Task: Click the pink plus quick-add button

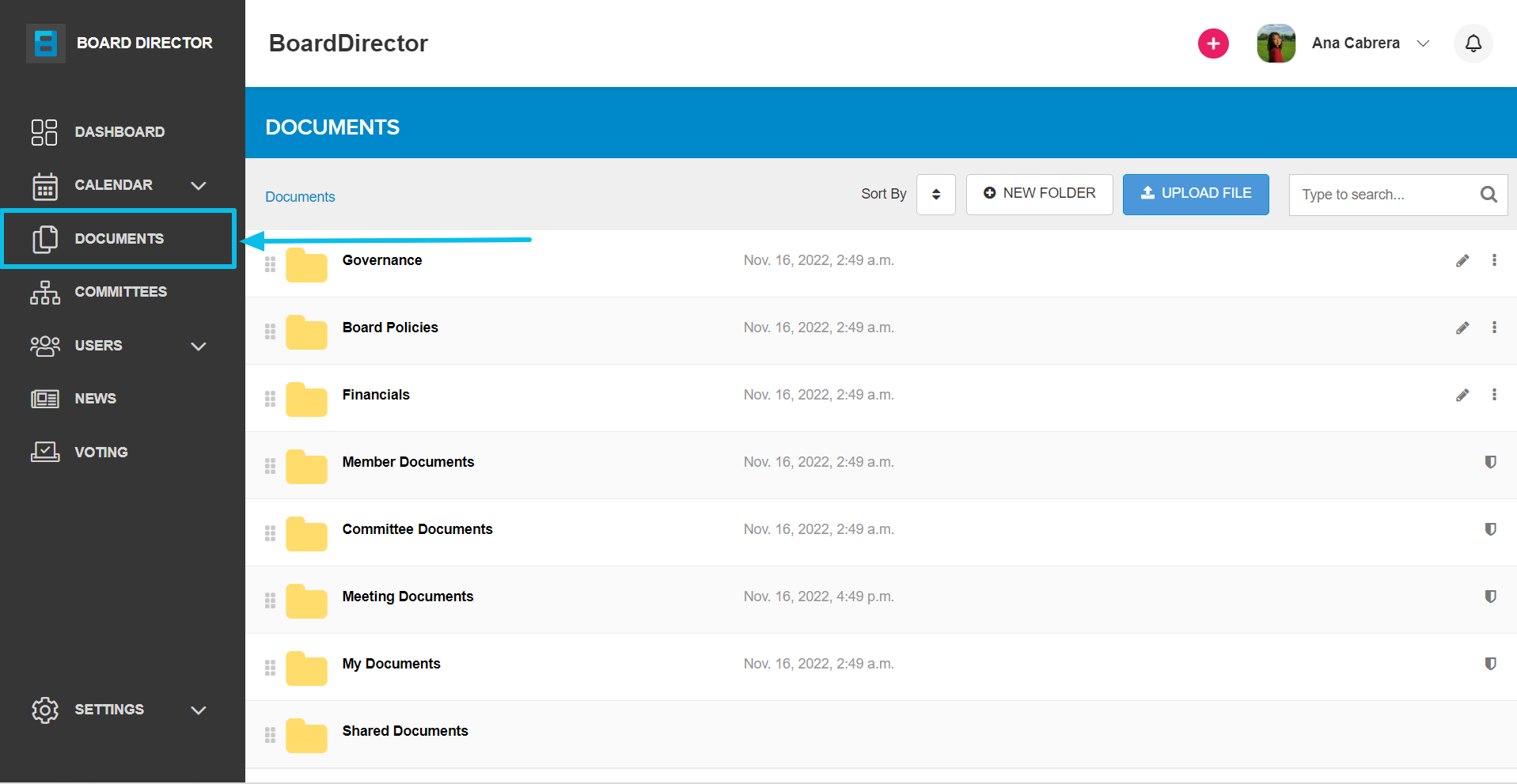Action: 1213,44
